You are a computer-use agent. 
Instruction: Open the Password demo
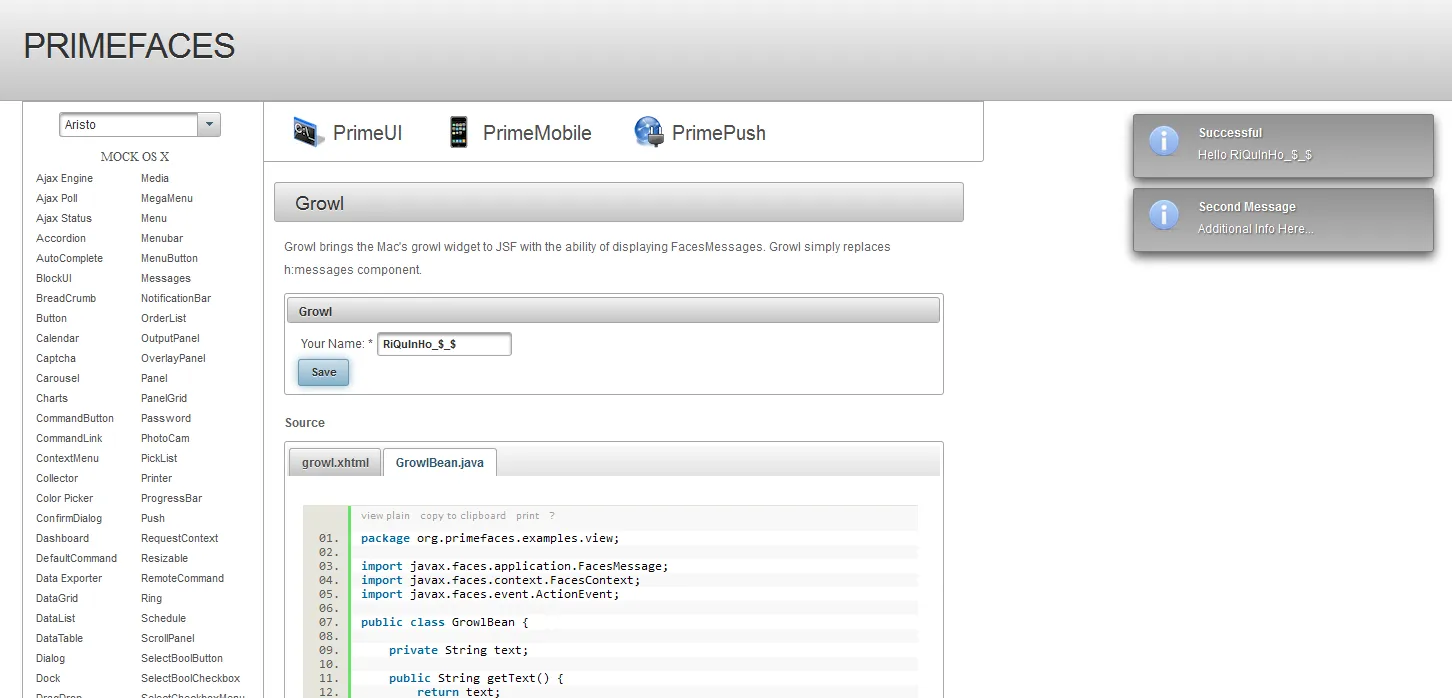click(166, 418)
